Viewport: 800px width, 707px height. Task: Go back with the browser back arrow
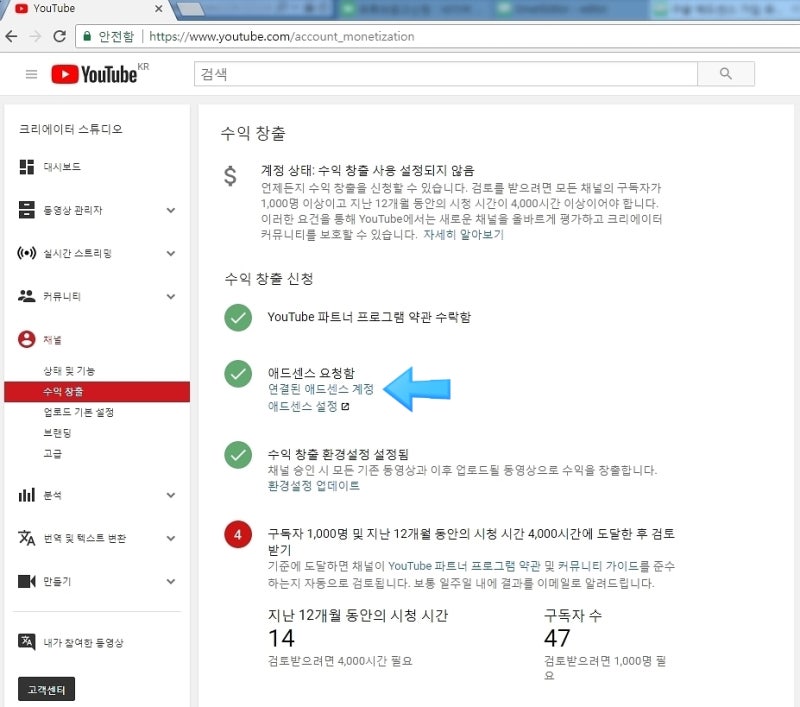point(11,36)
